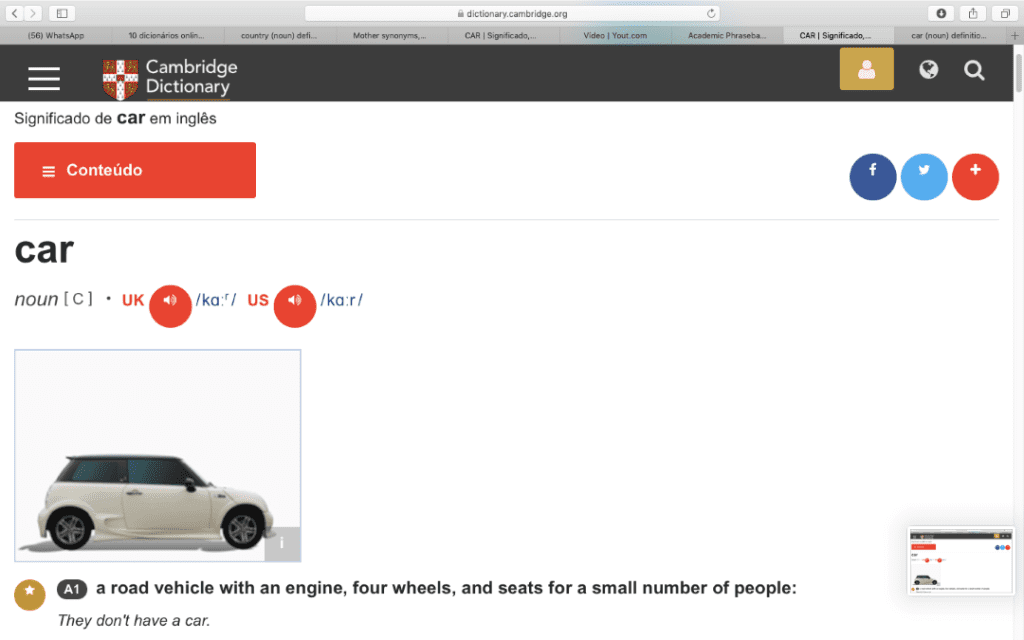The image size is (1024, 640).
Task: Toggle the Safari sidebar button
Action: coord(62,13)
